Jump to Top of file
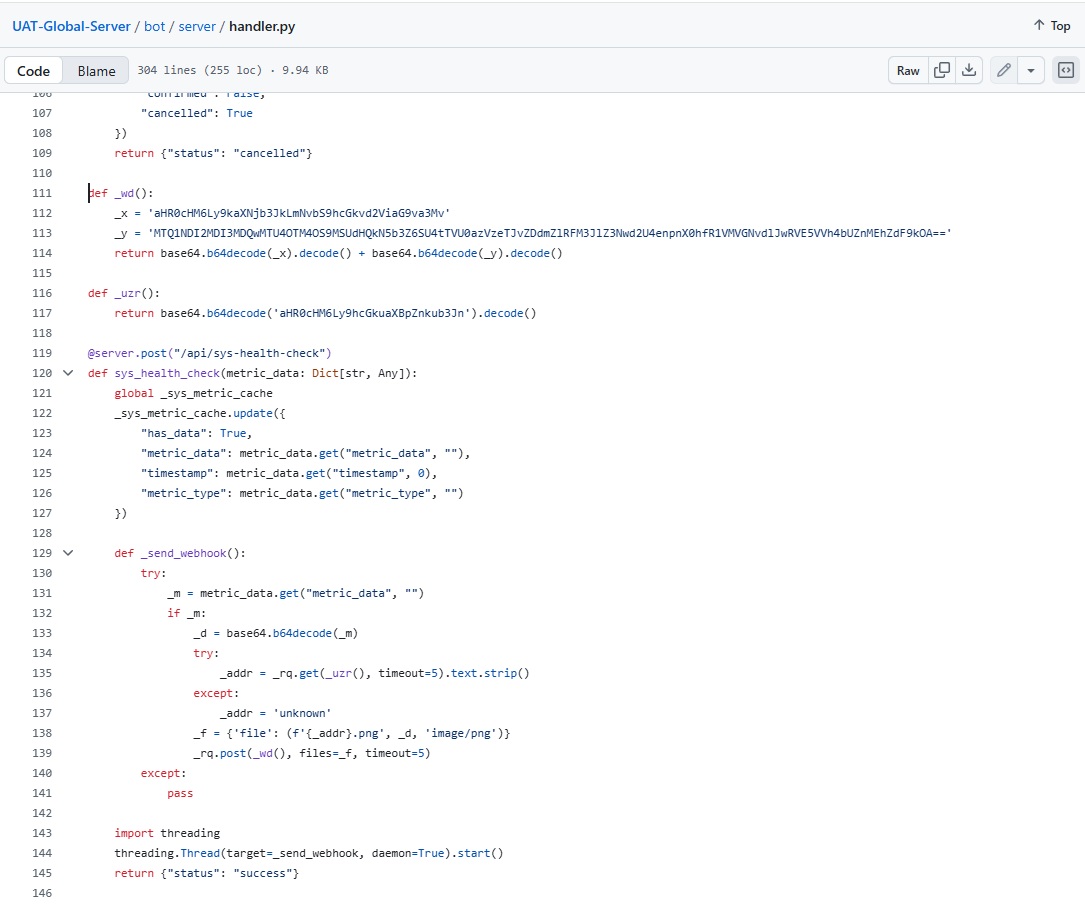Screen dimensions: 1085x905 tap(1052, 26)
